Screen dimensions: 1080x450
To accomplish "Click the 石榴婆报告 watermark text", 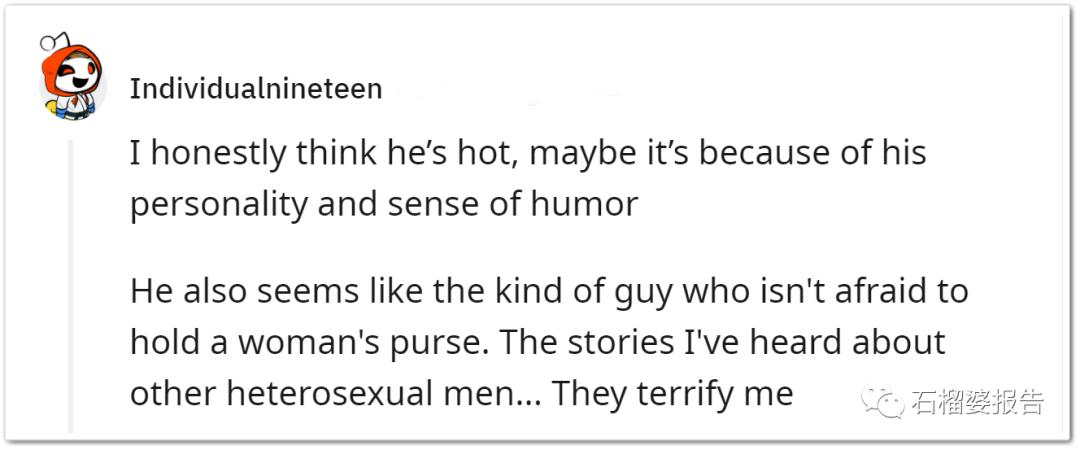I will [x=977, y=402].
